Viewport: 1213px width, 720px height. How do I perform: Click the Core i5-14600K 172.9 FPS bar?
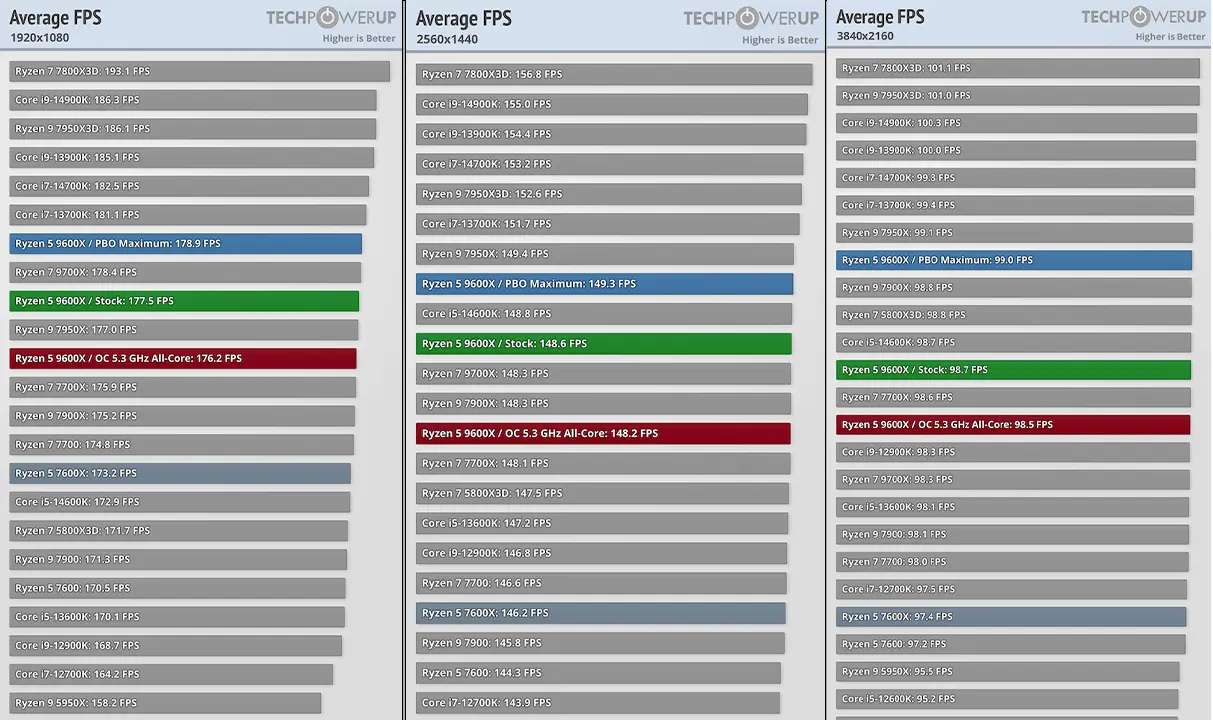pos(180,502)
